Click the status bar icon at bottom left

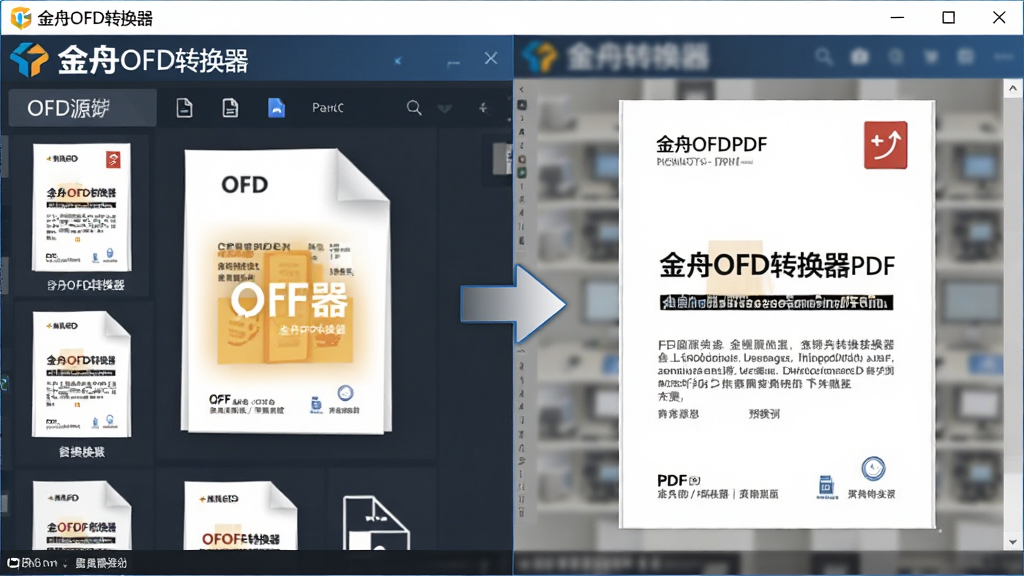(13, 563)
